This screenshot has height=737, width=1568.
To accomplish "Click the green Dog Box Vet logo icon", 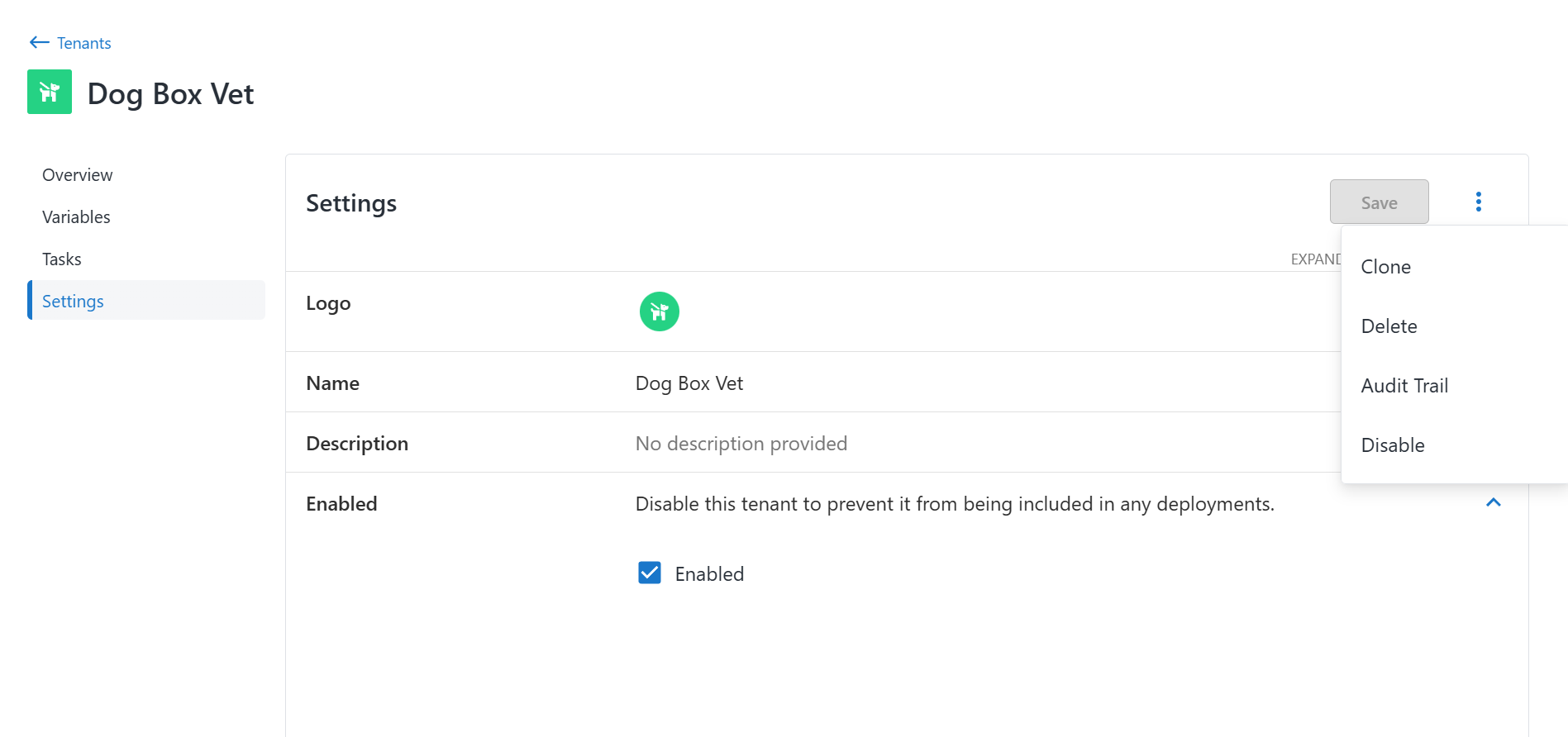I will [49, 92].
